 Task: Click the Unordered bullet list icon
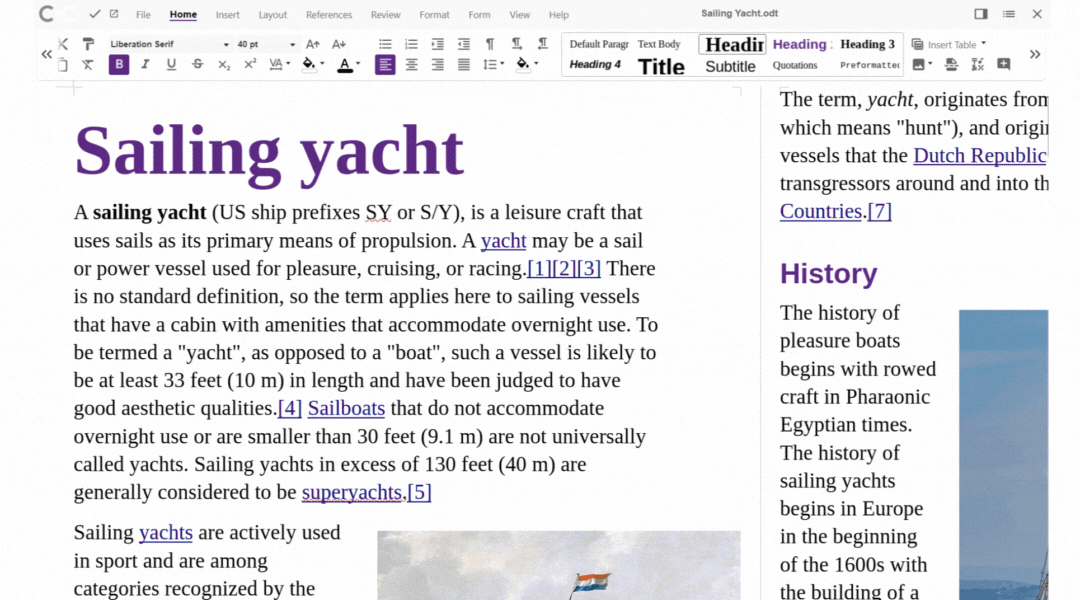385,44
